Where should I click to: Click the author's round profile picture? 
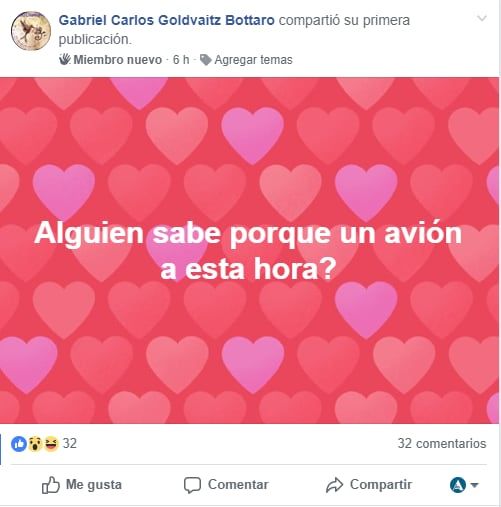tap(31, 31)
